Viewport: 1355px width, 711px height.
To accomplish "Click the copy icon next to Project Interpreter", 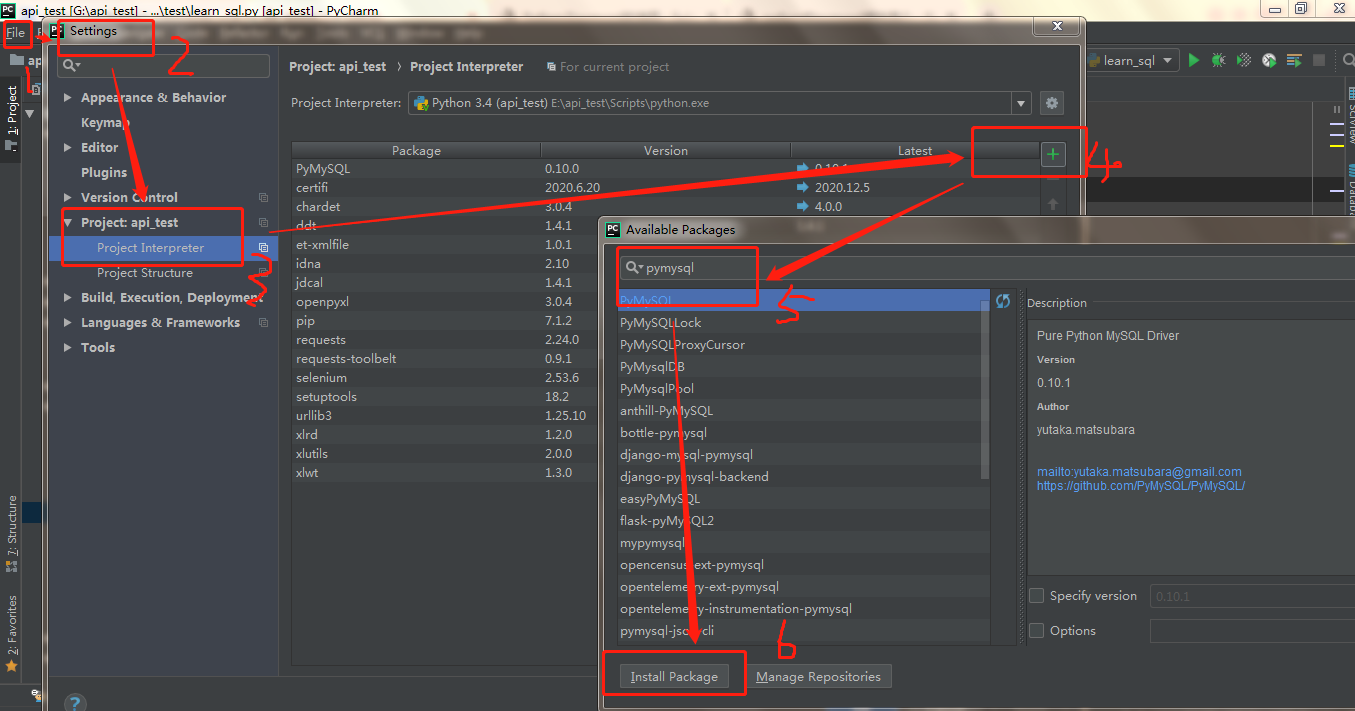I will point(263,248).
